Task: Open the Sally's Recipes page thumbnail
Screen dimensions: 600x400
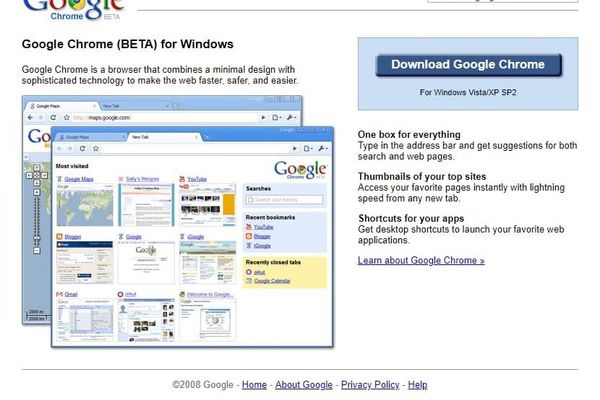Action: 146,205
